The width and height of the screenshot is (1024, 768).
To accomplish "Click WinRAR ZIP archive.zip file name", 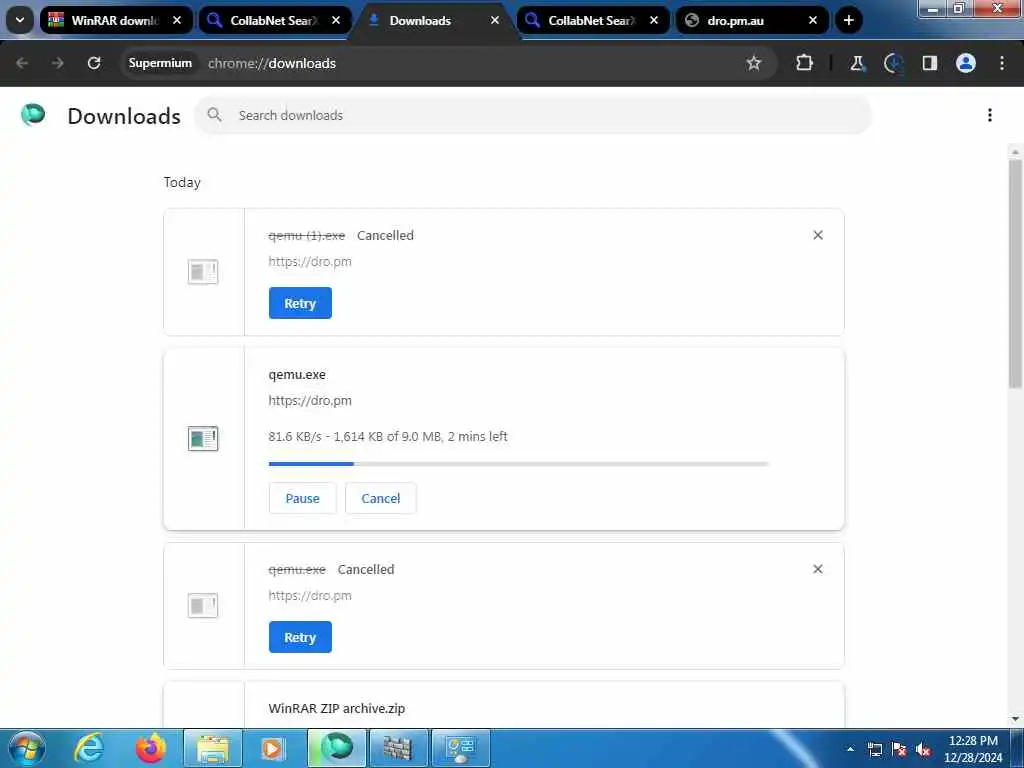I will pyautogui.click(x=336, y=708).
